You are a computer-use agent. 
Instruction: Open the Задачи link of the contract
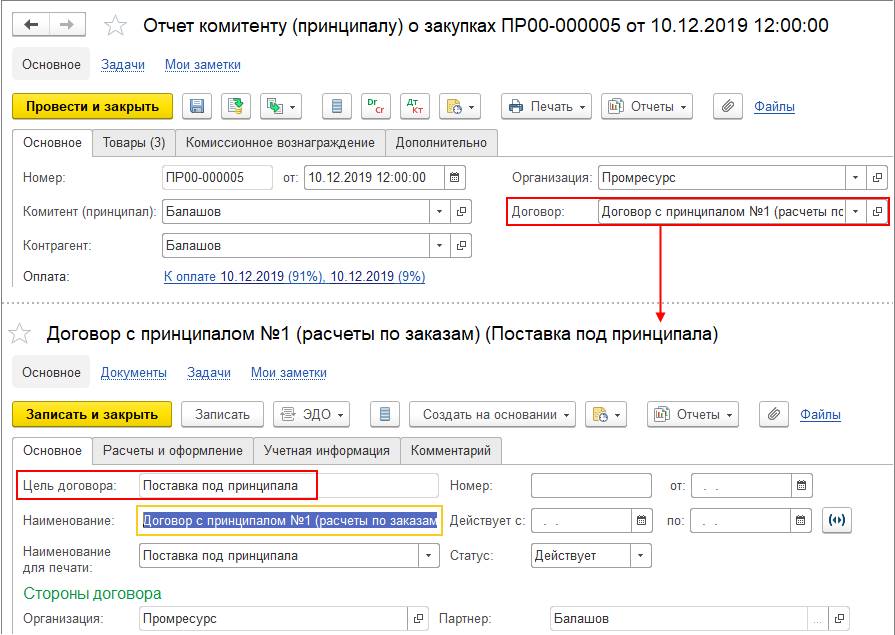coord(209,372)
